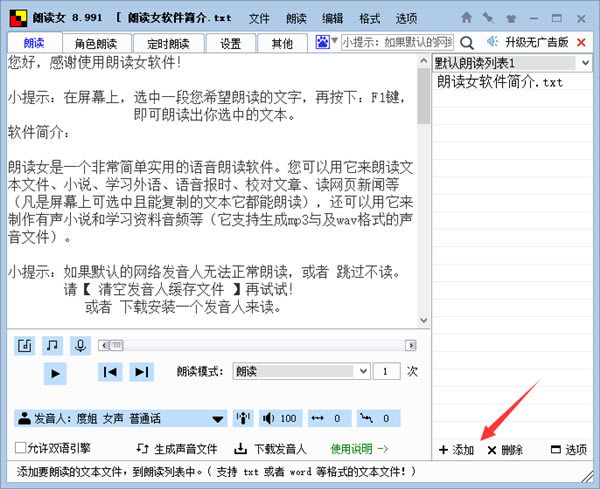Open the 选项 menu in title bar

406,18
